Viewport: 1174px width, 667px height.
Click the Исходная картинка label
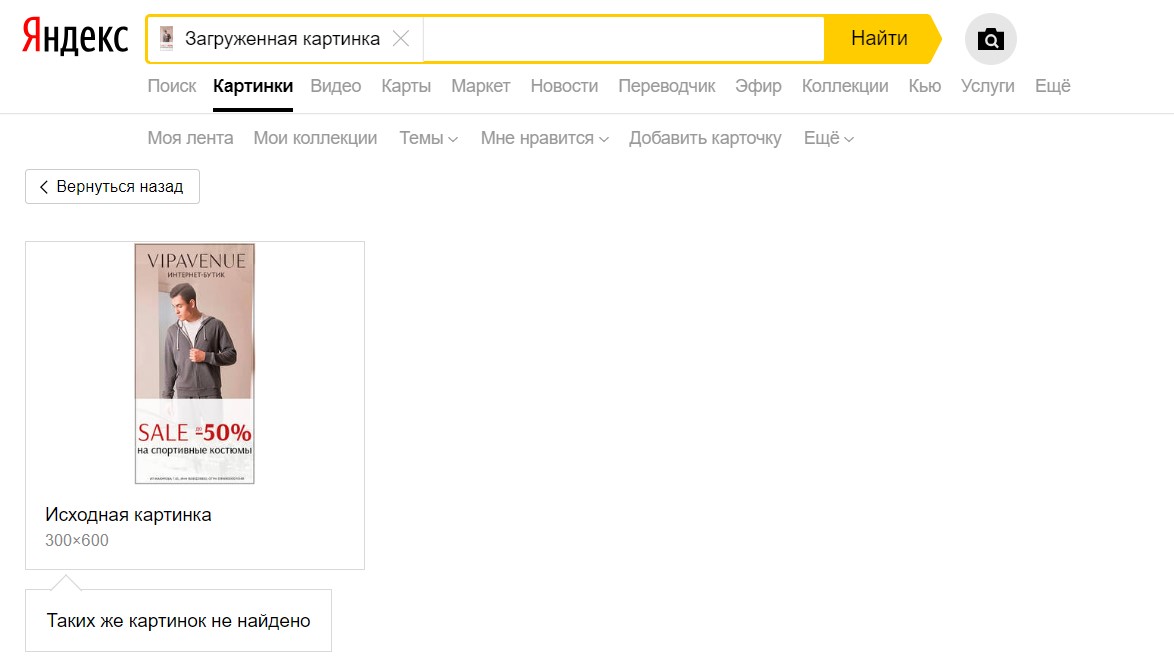(128, 515)
